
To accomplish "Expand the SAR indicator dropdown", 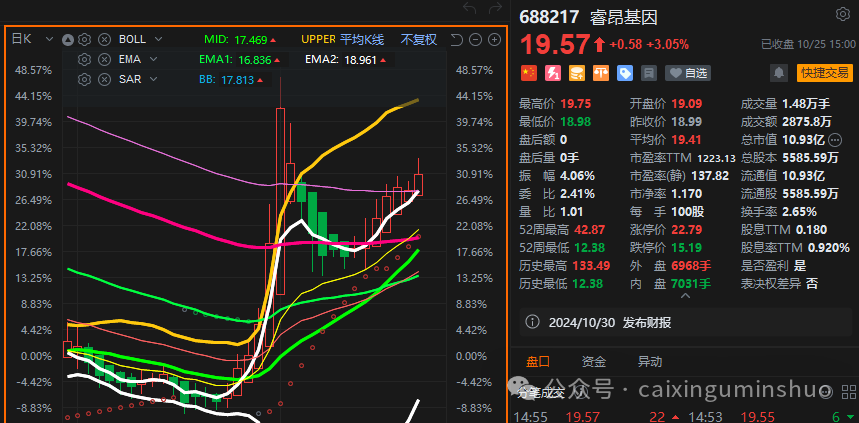I will pos(153,79).
